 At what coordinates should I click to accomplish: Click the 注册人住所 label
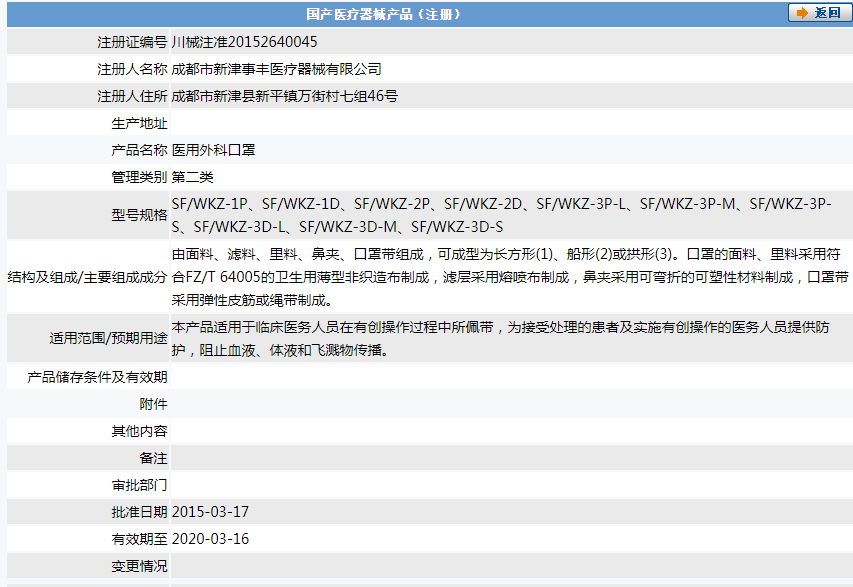(x=132, y=96)
